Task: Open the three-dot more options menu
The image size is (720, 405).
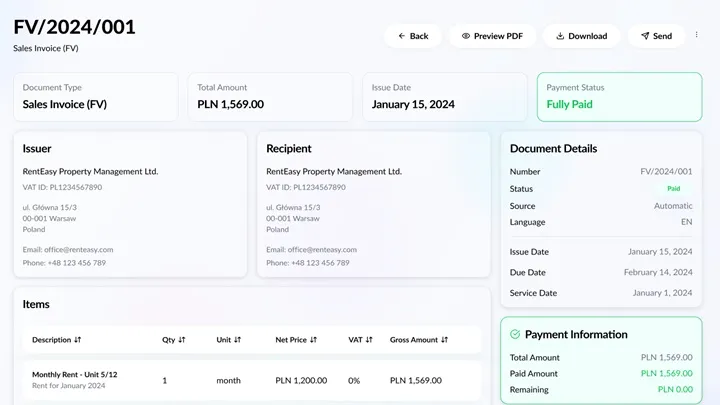Action: click(697, 35)
